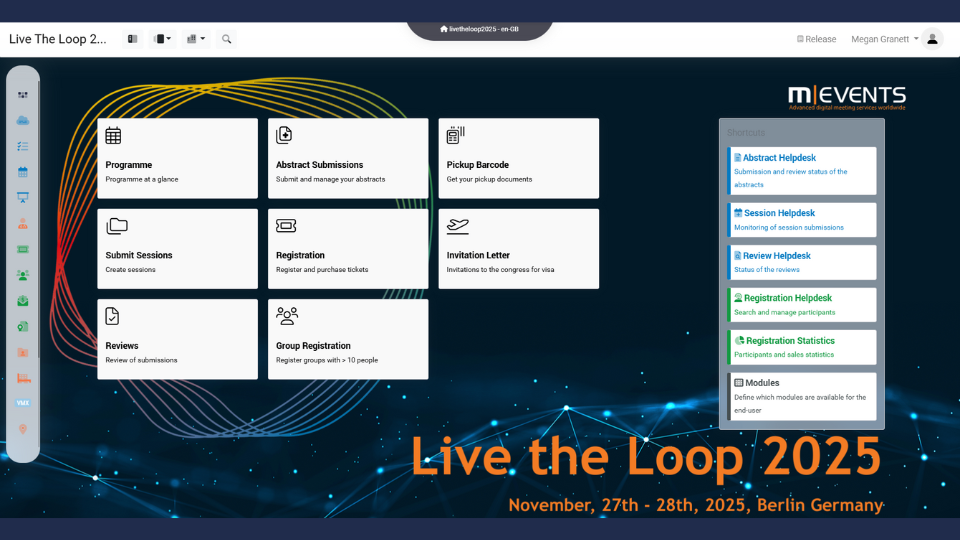Open the VMX icon in left sidebar

(x=23, y=403)
